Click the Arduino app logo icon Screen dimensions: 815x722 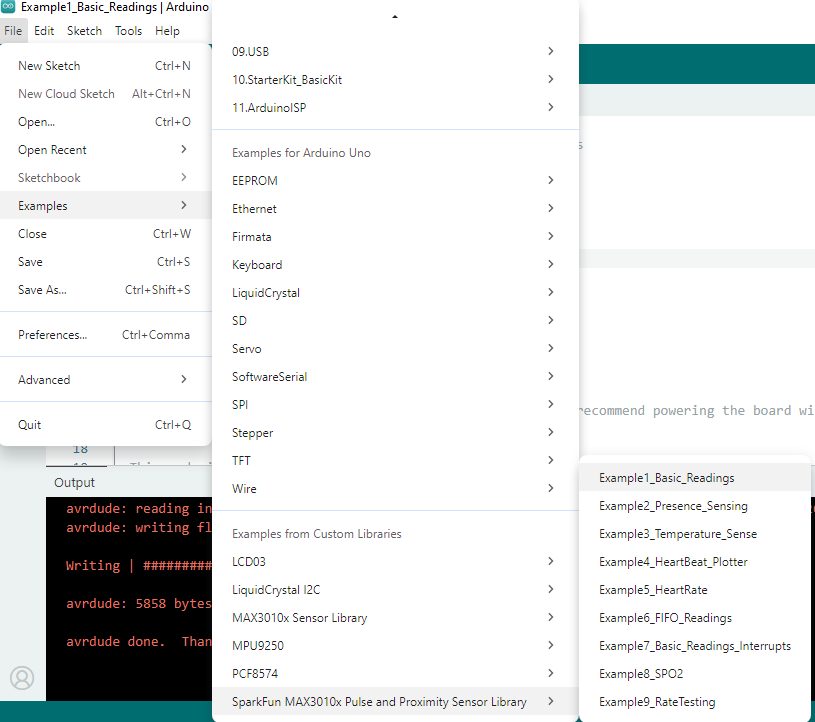pos(9,7)
